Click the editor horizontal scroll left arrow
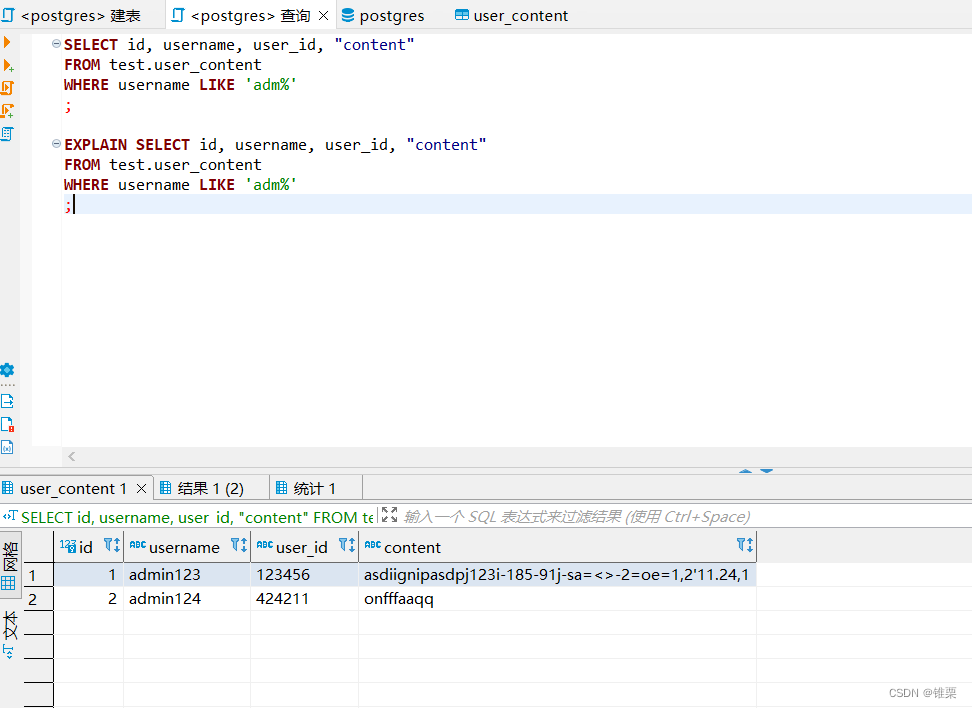The image size is (972, 708). point(72,456)
